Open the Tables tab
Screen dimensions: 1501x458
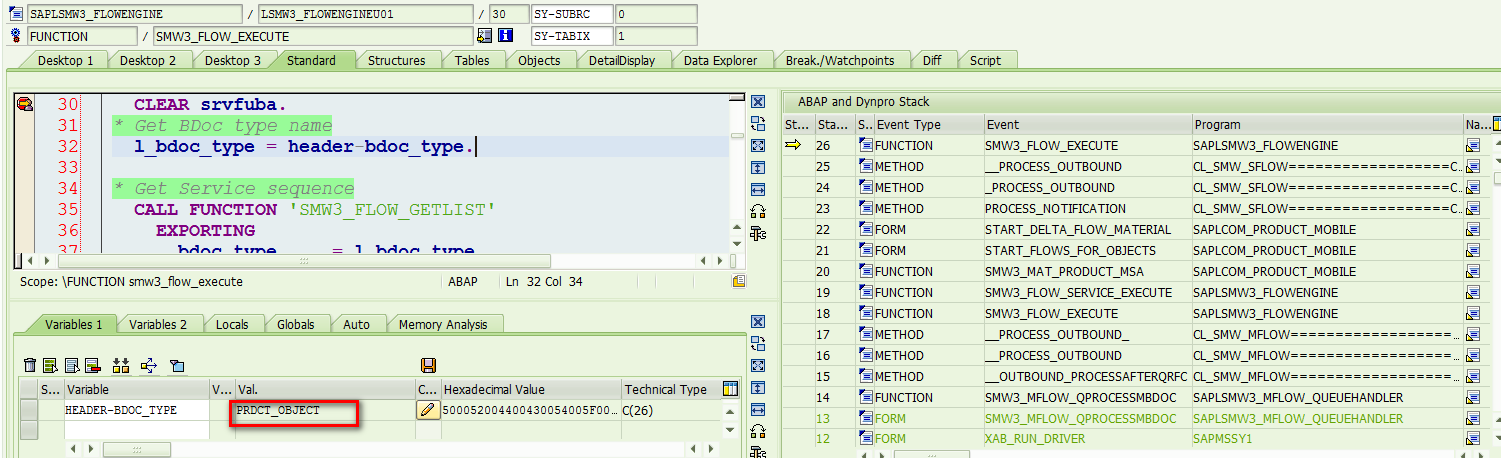pos(472,60)
